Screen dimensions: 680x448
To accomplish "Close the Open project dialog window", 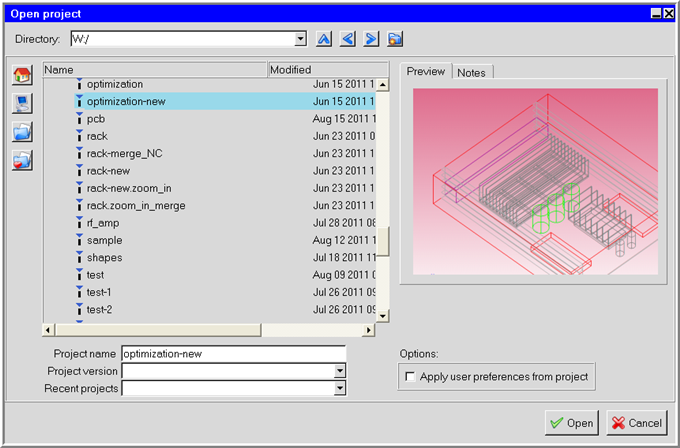I will pos(669,14).
